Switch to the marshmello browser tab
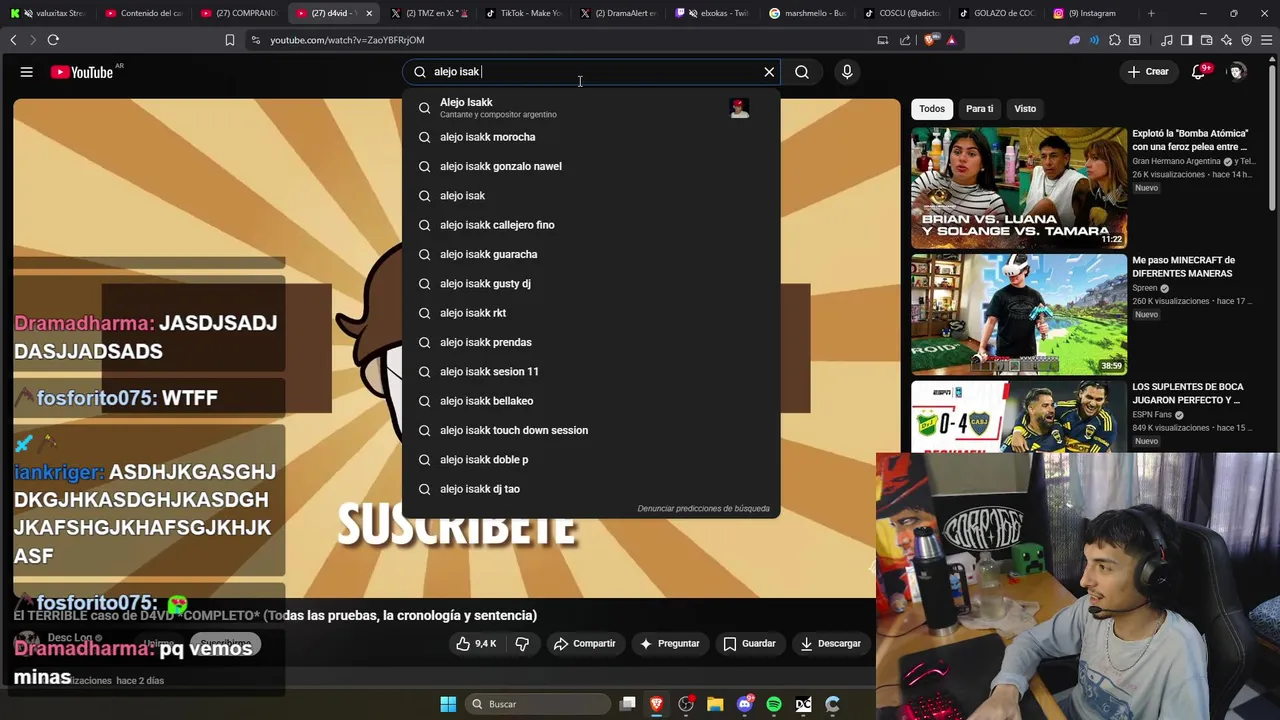 [x=808, y=13]
